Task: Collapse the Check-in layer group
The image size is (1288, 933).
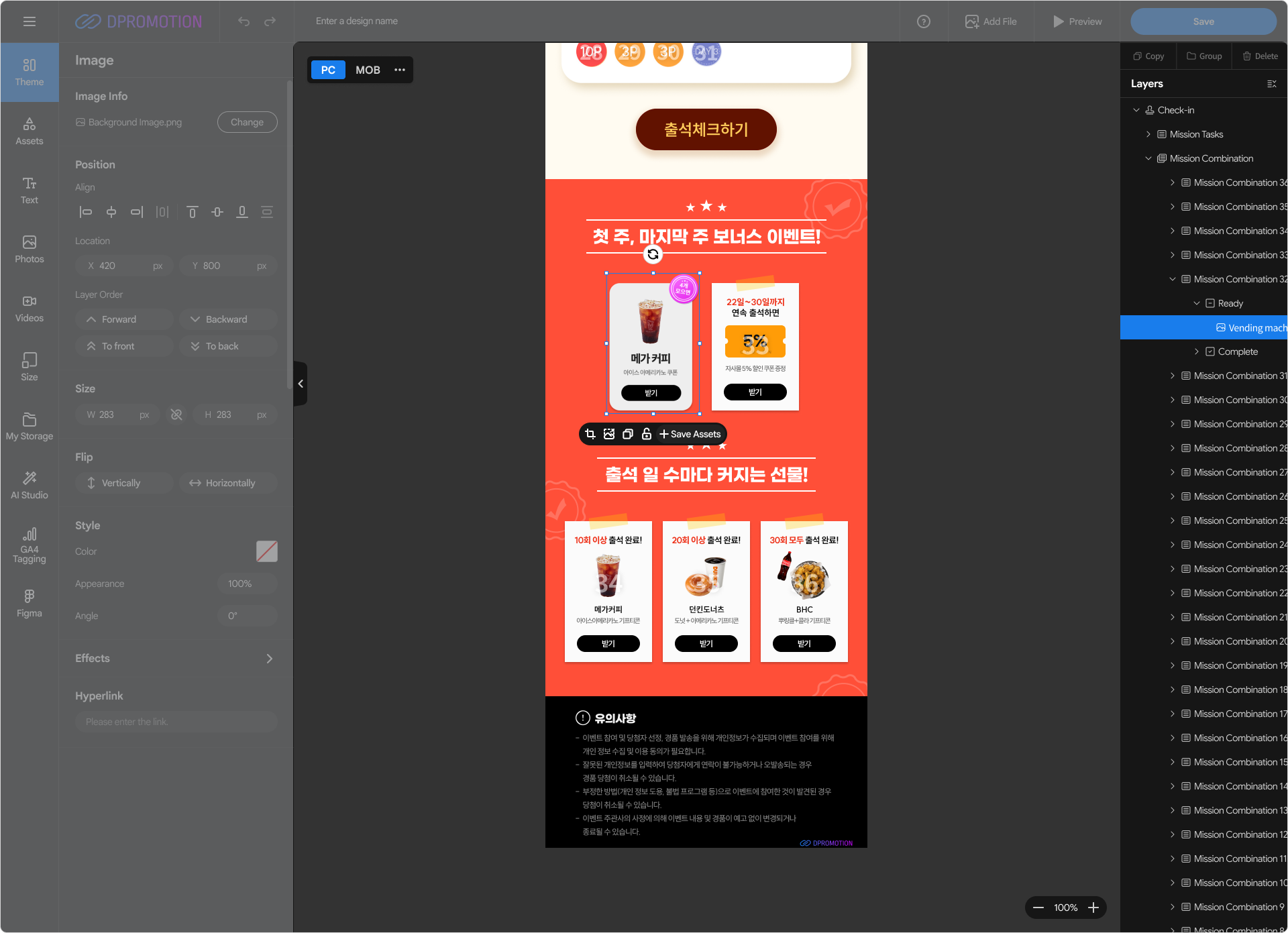Action: point(1136,110)
